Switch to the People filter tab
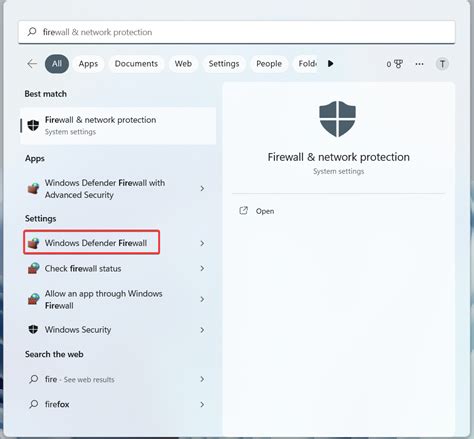This screenshot has height=439, width=474. (x=269, y=64)
